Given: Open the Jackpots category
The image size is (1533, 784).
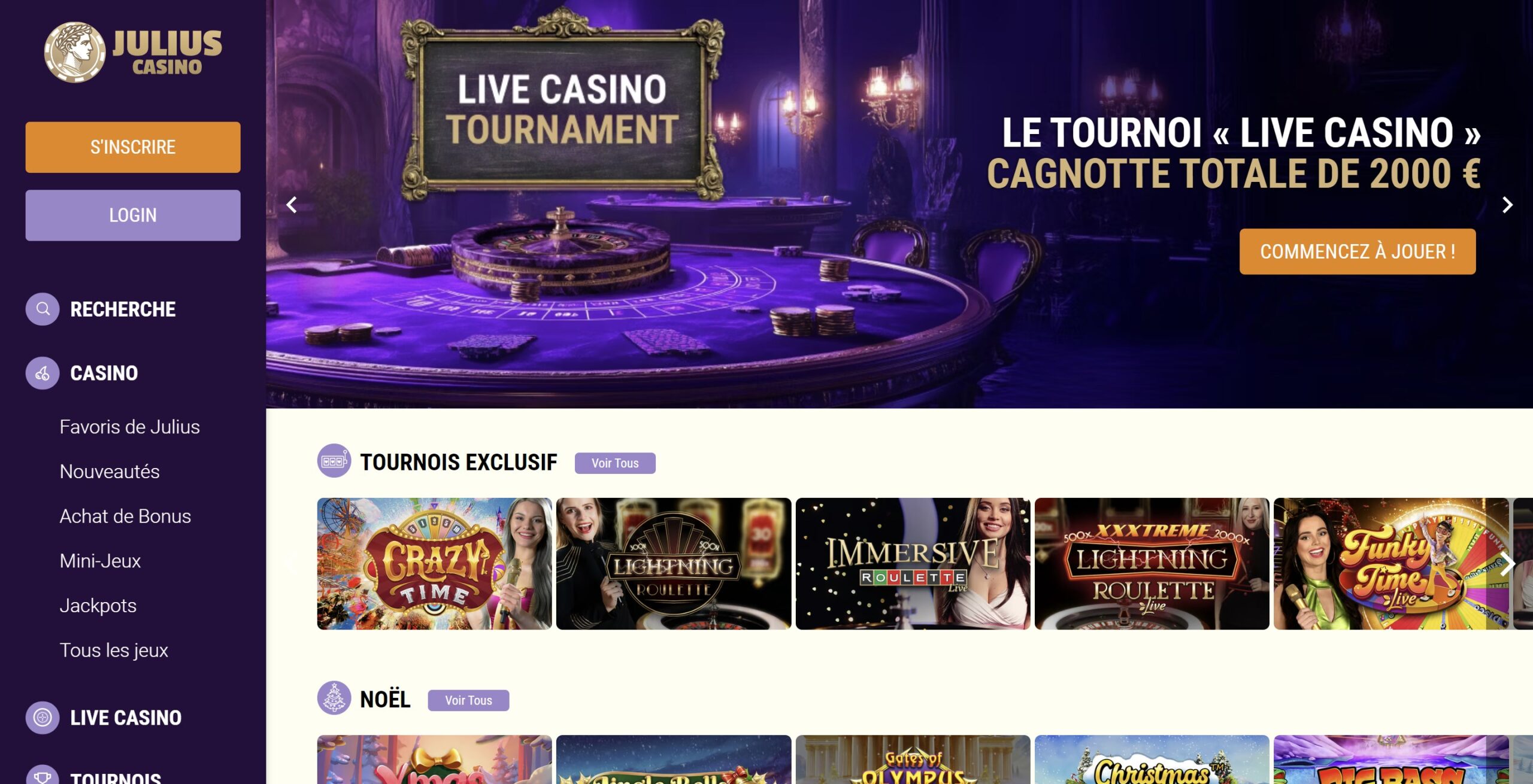Looking at the screenshot, I should [98, 606].
